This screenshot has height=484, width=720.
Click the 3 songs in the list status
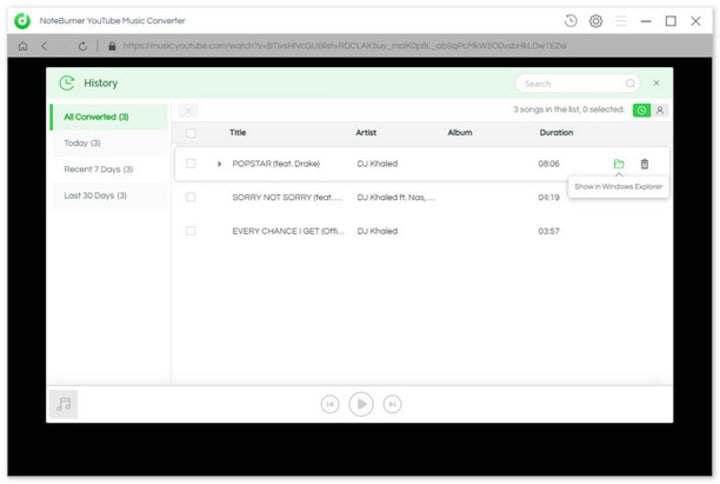568,110
